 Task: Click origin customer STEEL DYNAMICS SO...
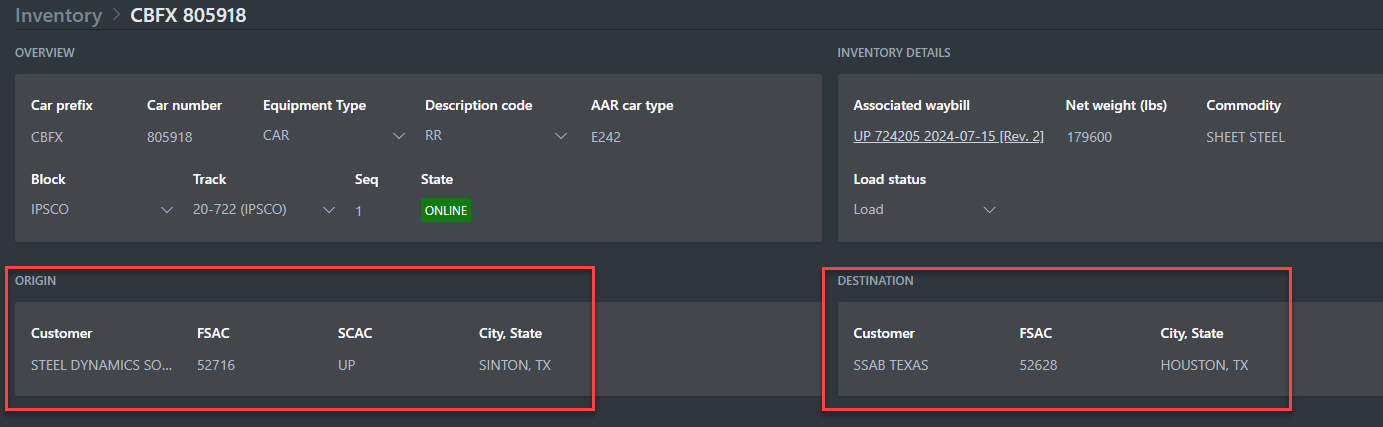(101, 365)
